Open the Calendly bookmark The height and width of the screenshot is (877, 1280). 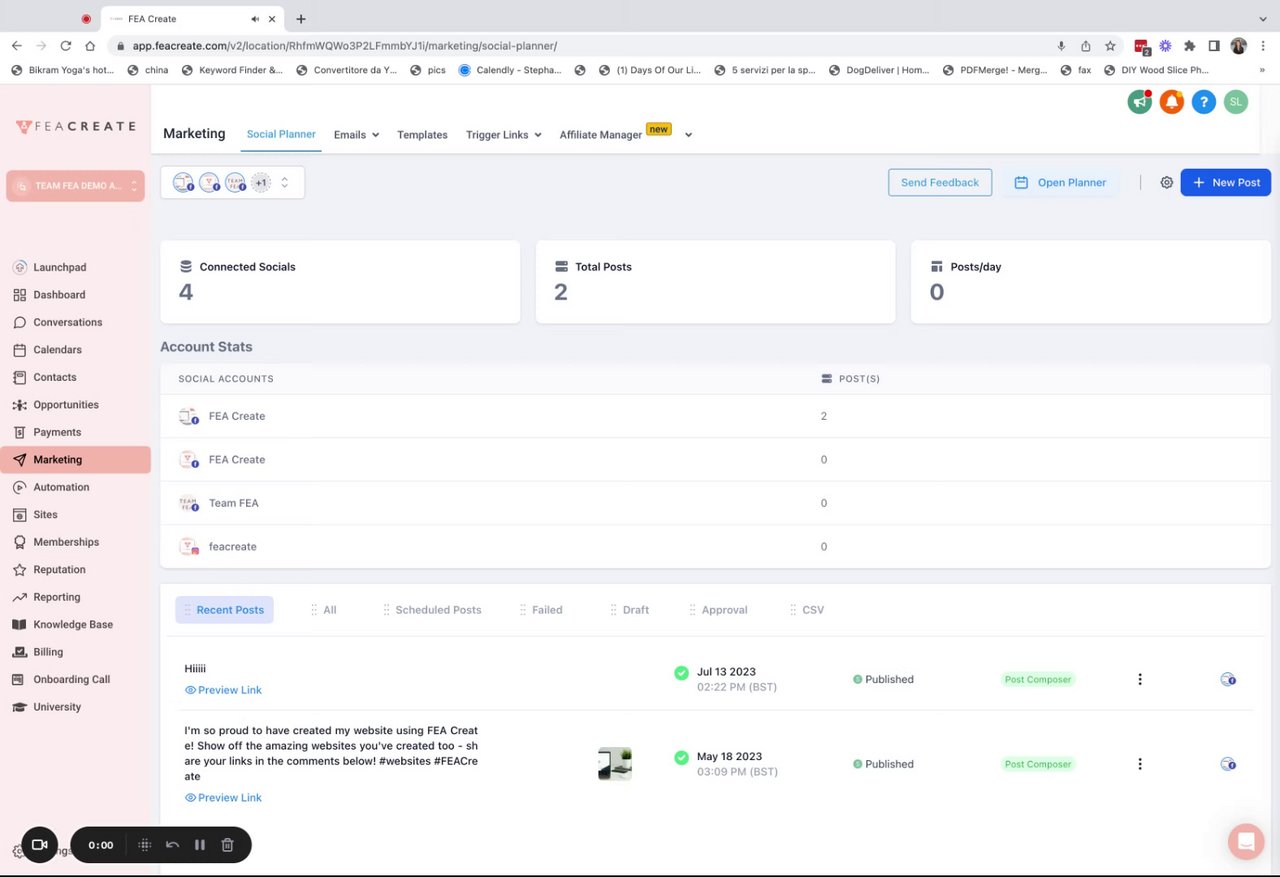[x=510, y=70]
